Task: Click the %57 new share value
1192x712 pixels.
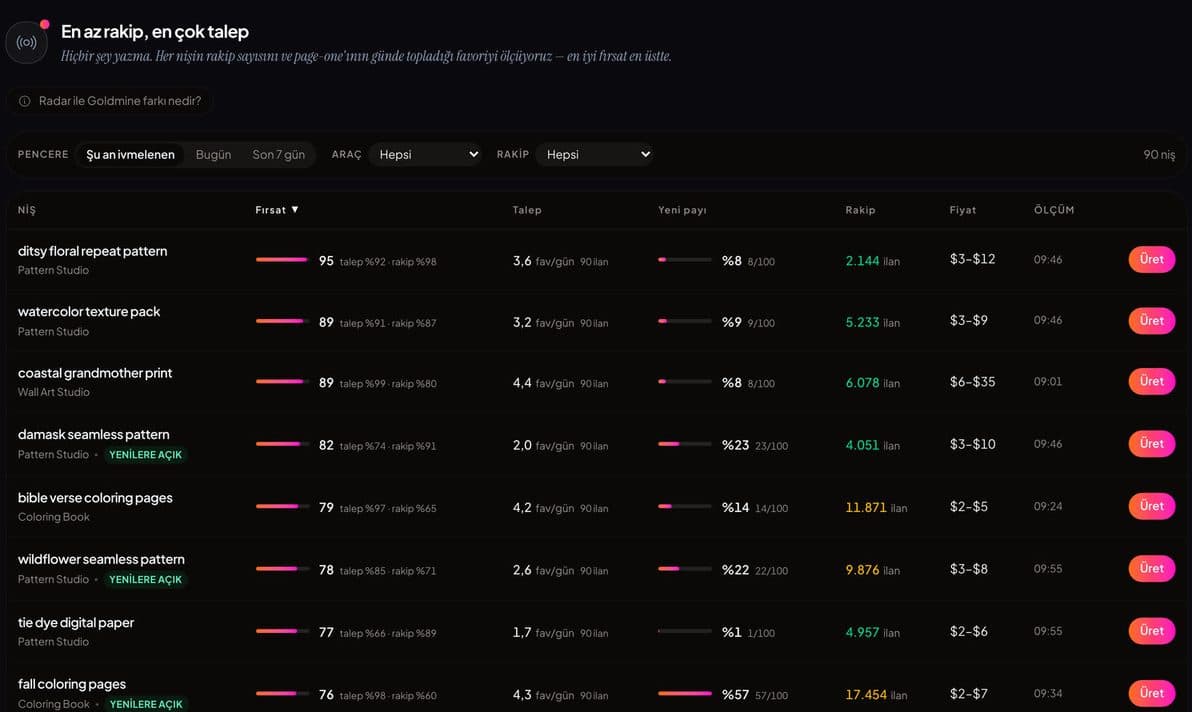Action: click(735, 695)
